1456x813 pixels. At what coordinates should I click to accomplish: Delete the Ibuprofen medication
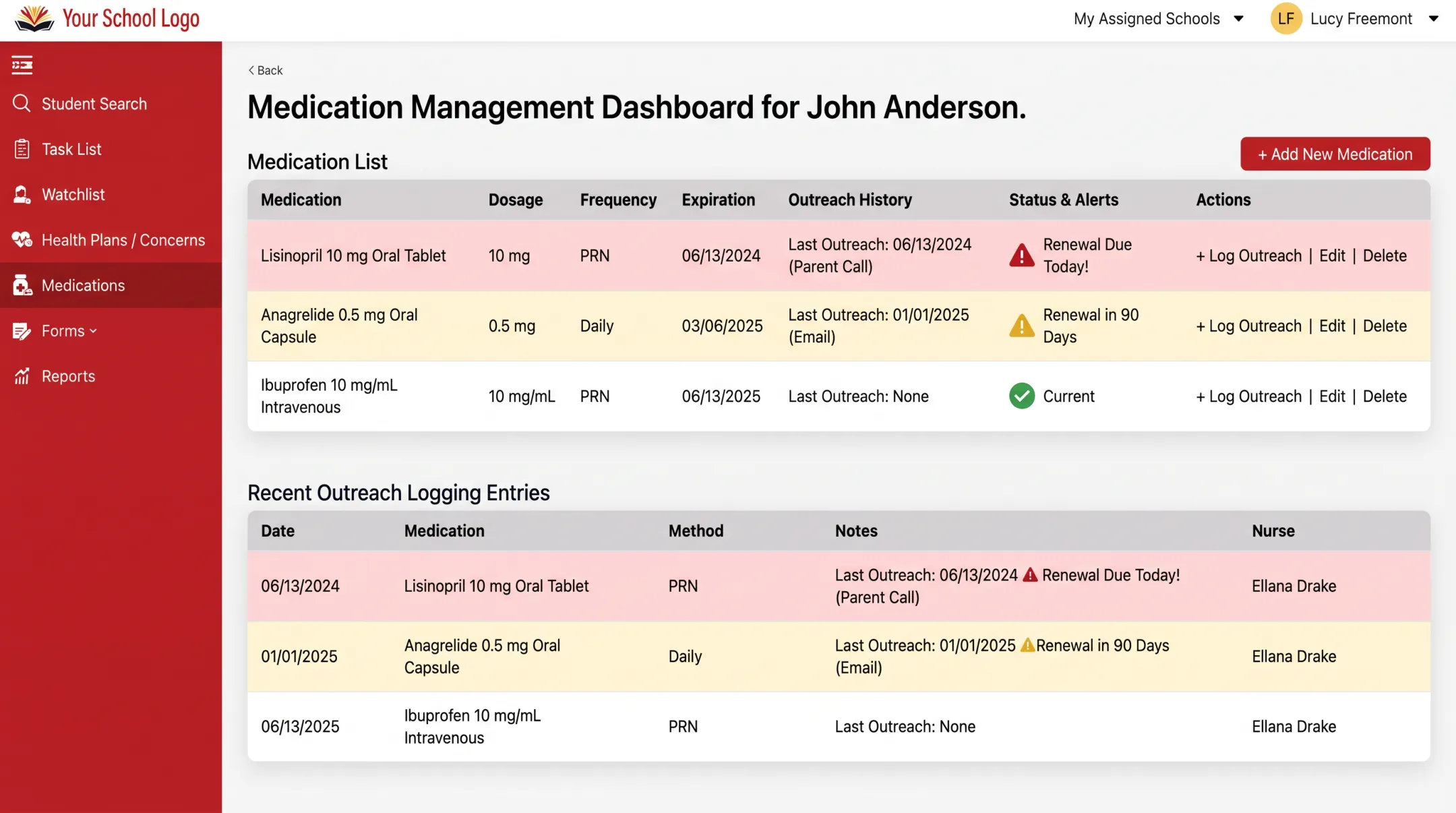pyautogui.click(x=1384, y=396)
